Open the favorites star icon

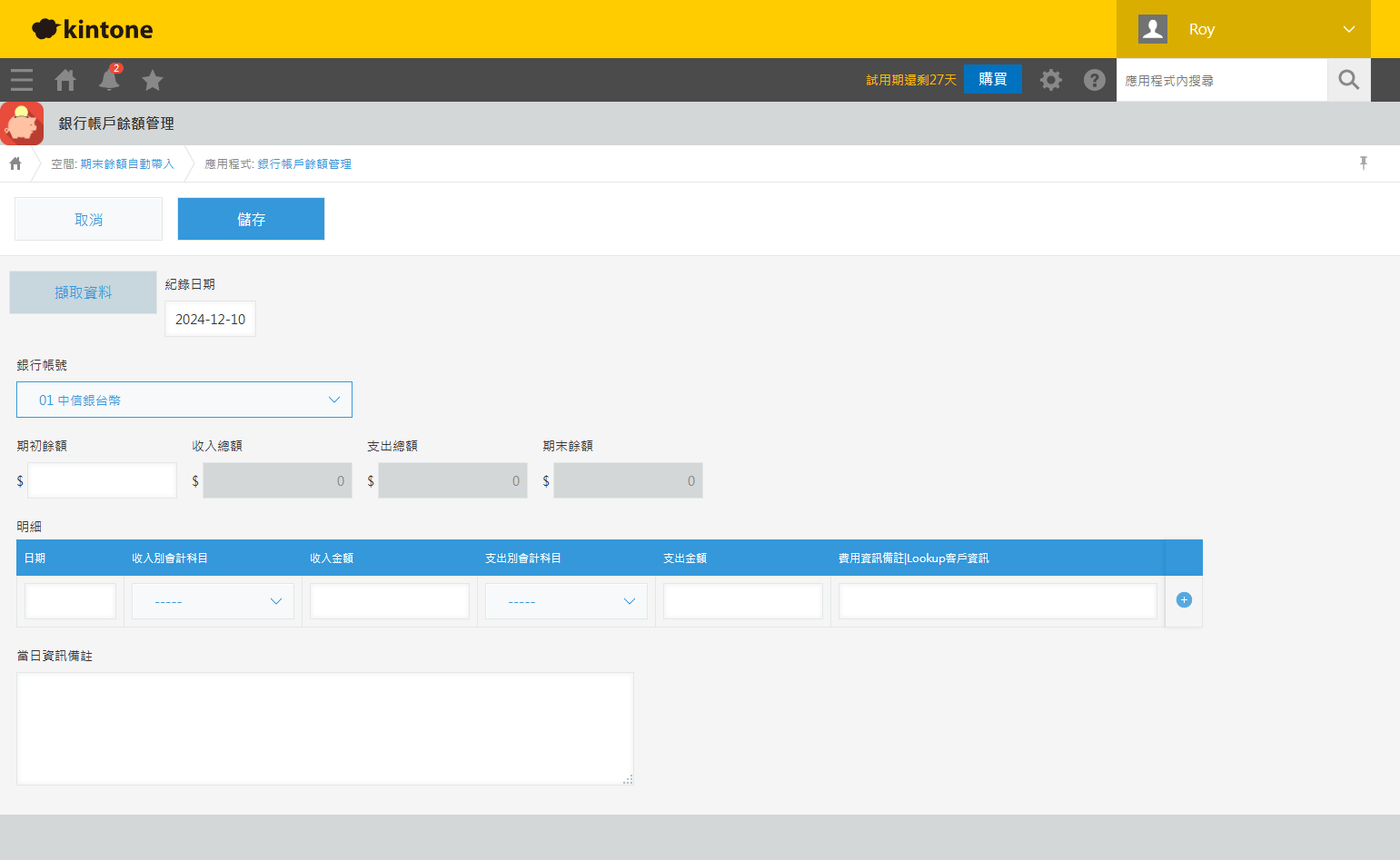click(x=153, y=80)
